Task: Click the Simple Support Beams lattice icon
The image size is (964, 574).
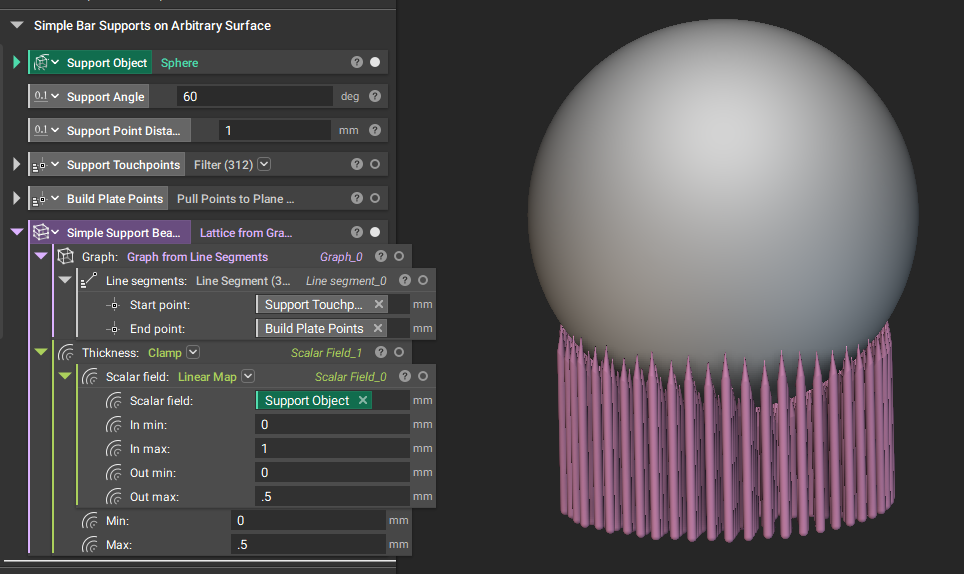Action: pos(41,232)
